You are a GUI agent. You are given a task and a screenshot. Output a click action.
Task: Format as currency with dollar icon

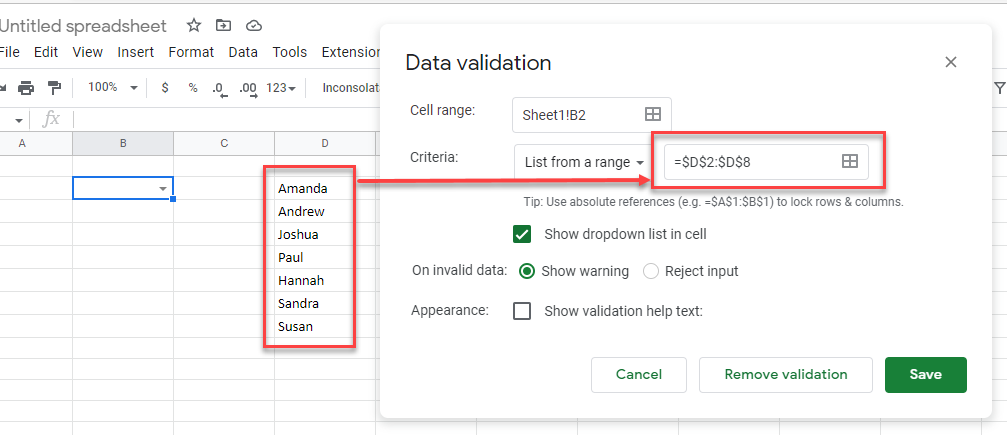click(165, 88)
